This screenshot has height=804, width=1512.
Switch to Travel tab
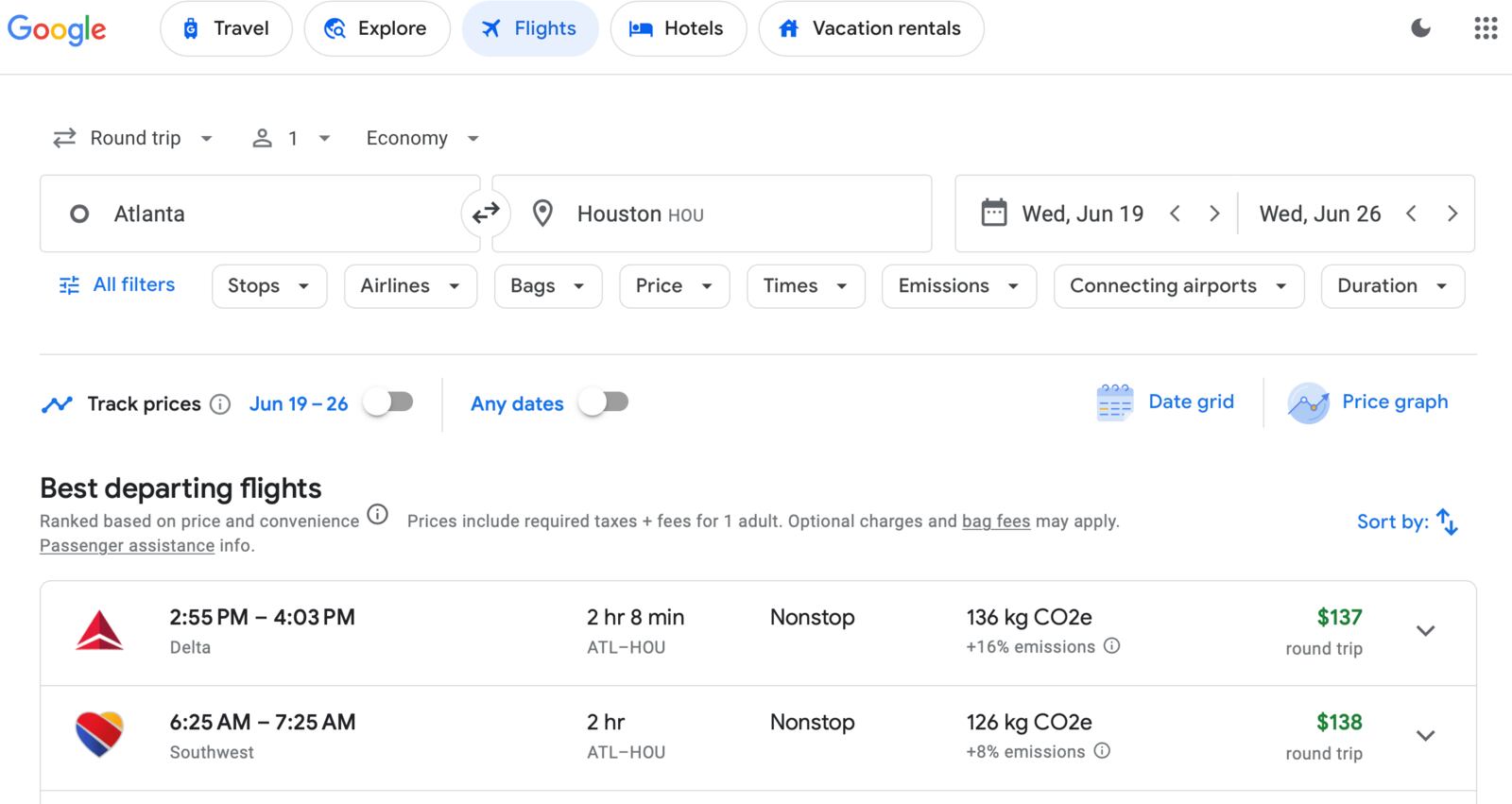point(226,28)
